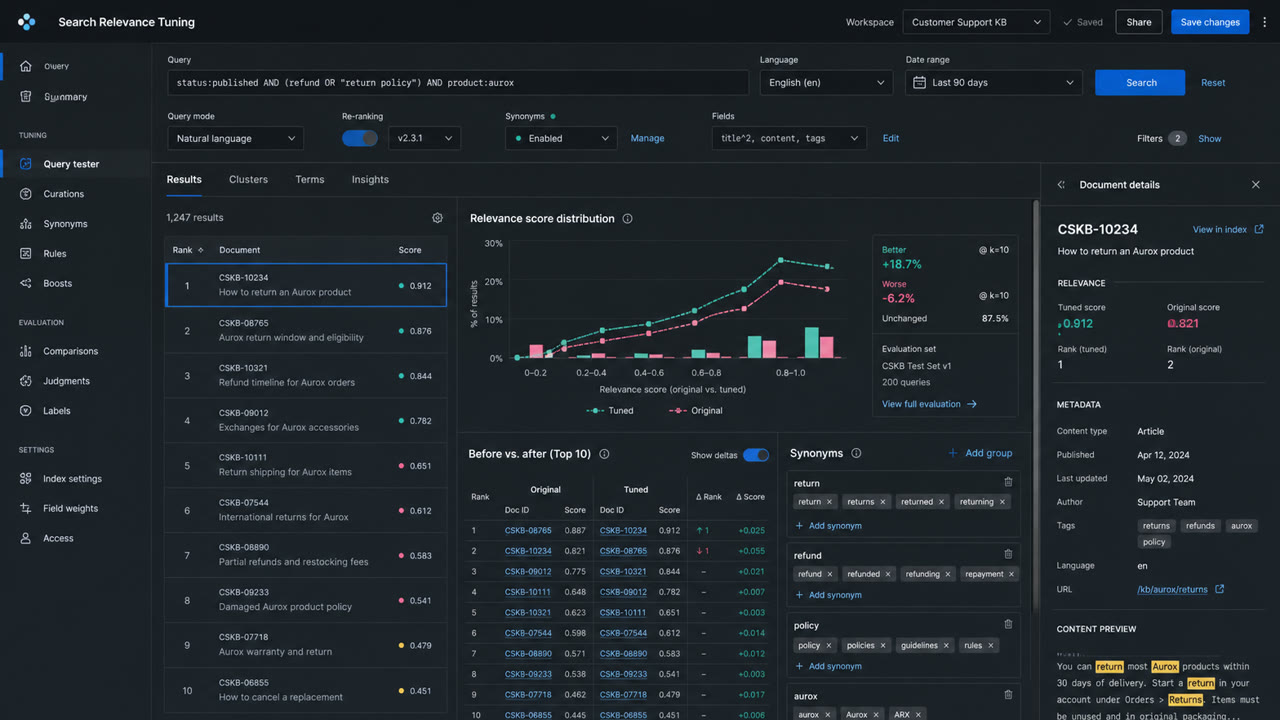Toggle the Re-ranking switch
1280x720 pixels.
(360, 138)
